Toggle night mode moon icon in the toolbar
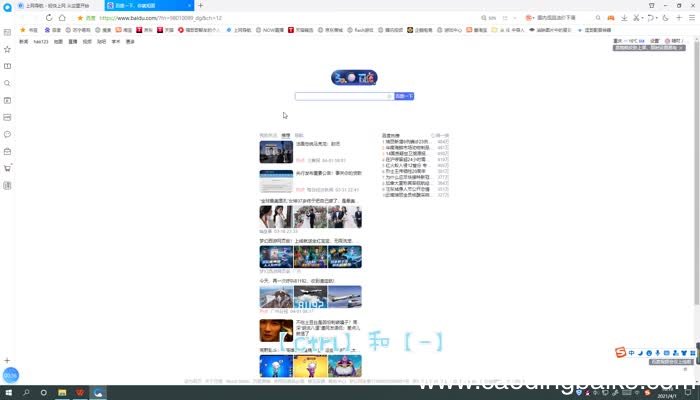 [665, 18]
